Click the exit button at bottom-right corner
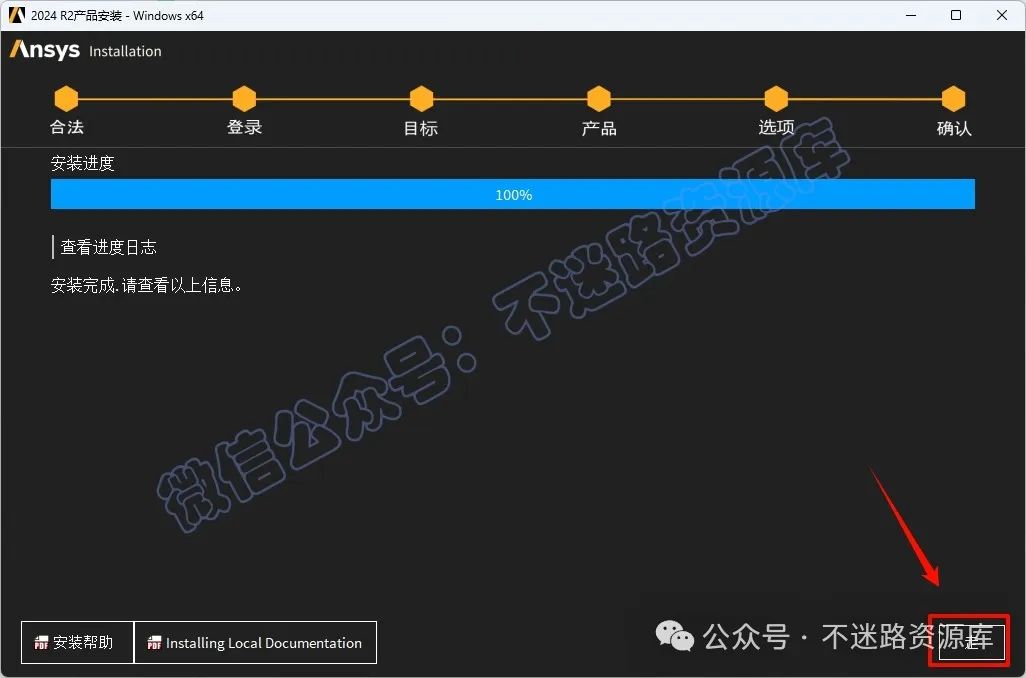This screenshot has width=1026, height=678. tap(971, 643)
